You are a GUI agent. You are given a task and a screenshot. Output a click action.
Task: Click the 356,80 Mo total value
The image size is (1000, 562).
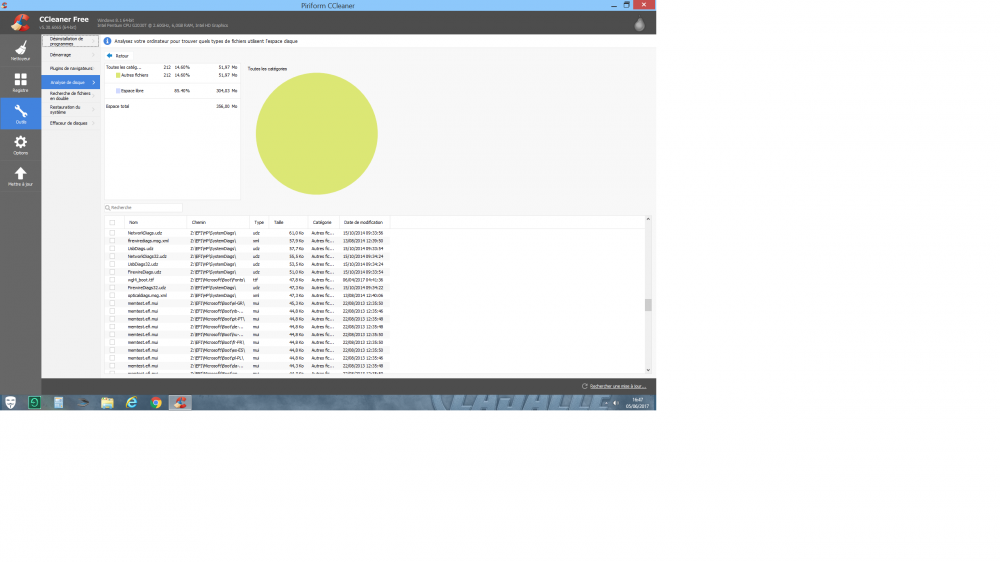click(x=226, y=107)
